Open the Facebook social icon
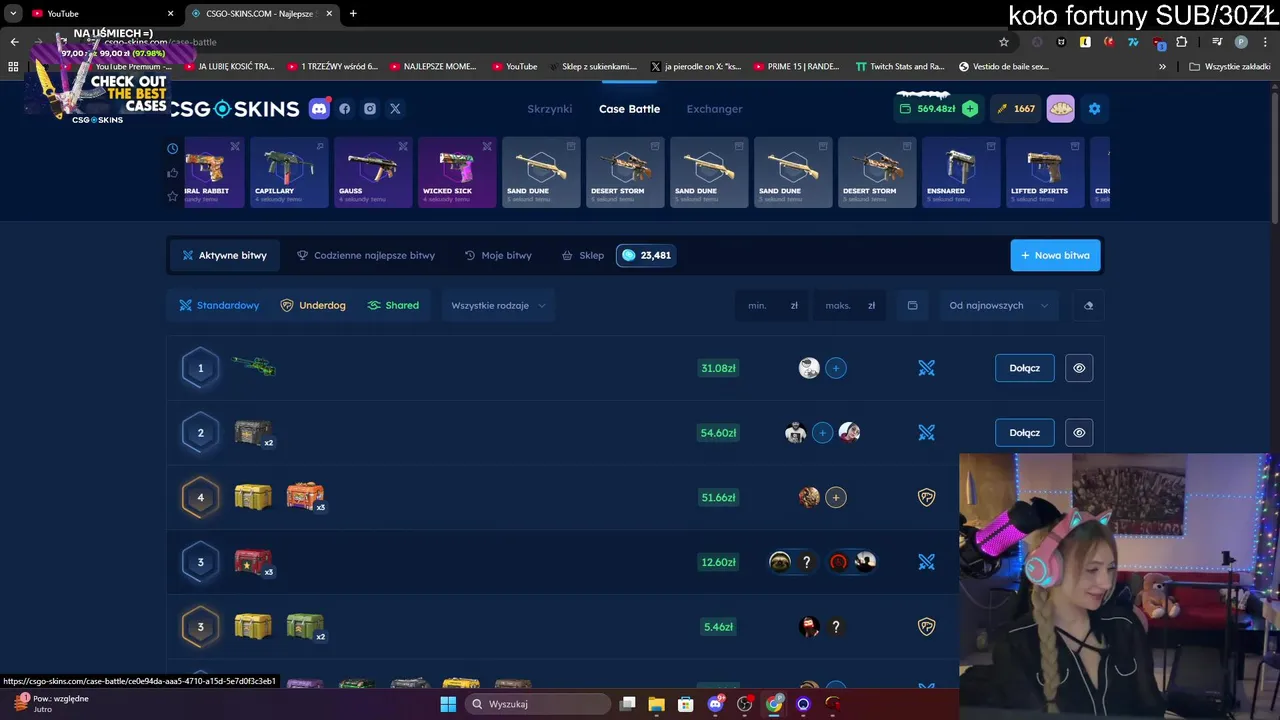 click(x=345, y=109)
